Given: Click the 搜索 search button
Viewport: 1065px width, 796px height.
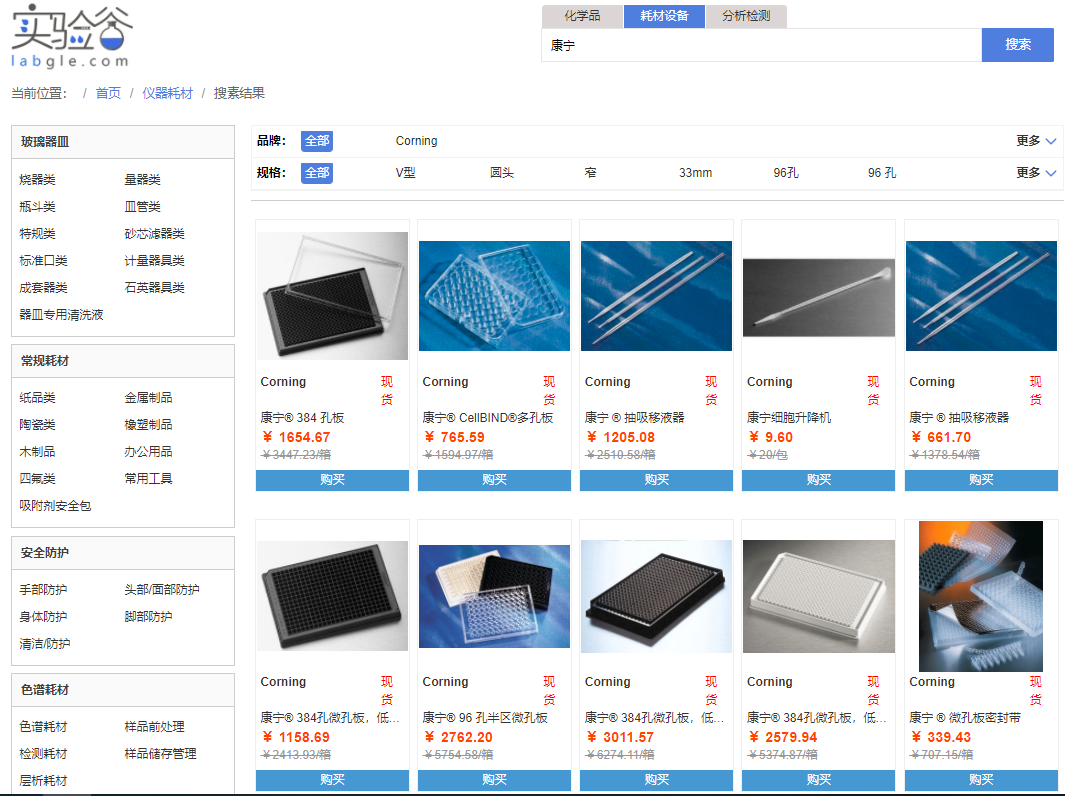Looking at the screenshot, I should (x=1017, y=45).
